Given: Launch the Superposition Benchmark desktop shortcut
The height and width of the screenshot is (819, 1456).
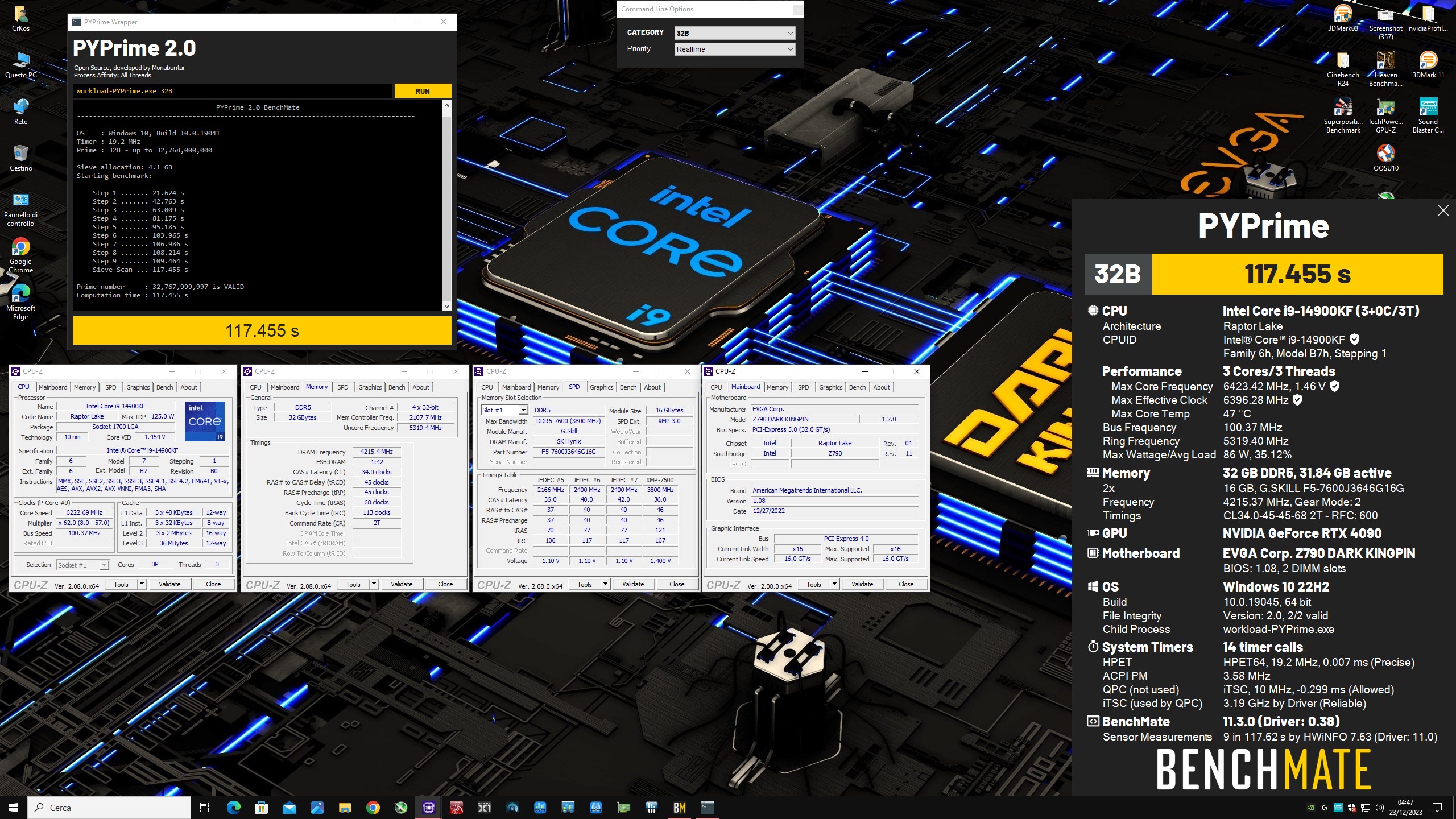Looking at the screenshot, I should pyautogui.click(x=1343, y=115).
